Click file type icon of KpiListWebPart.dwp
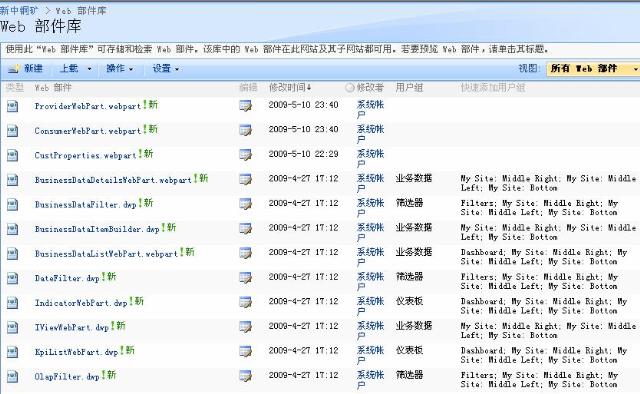 (x=13, y=352)
